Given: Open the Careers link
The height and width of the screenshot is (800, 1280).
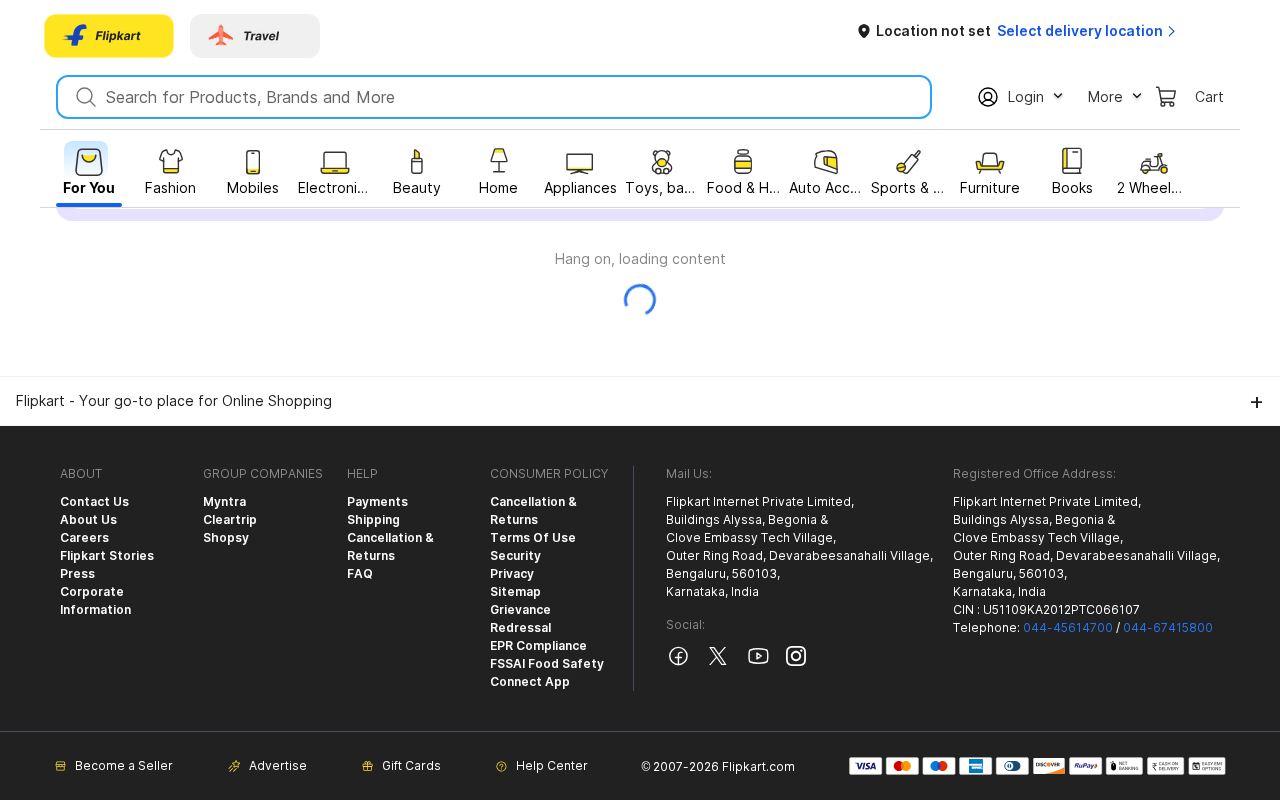Looking at the screenshot, I should 84,538.
